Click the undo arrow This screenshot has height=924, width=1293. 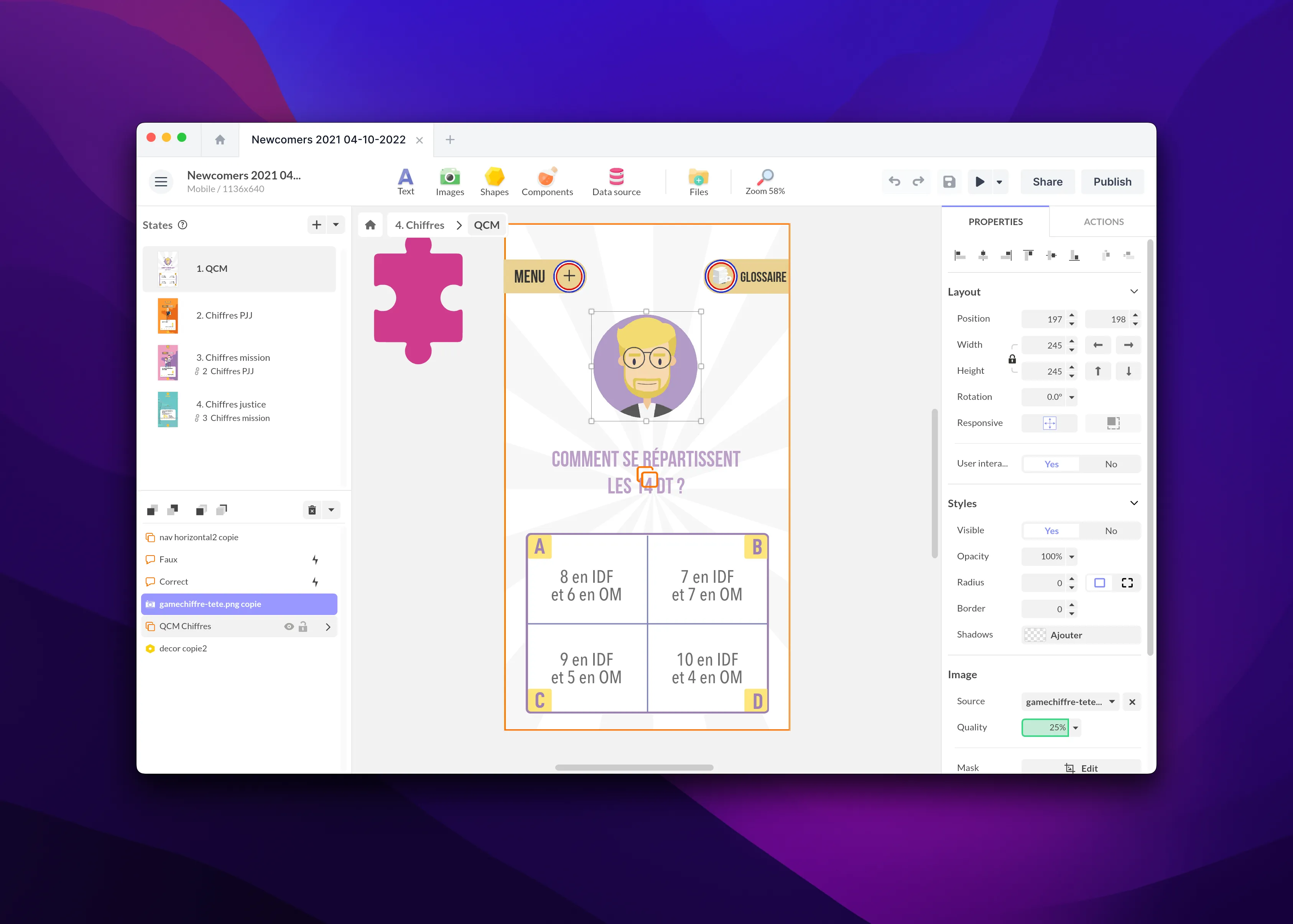point(894,181)
